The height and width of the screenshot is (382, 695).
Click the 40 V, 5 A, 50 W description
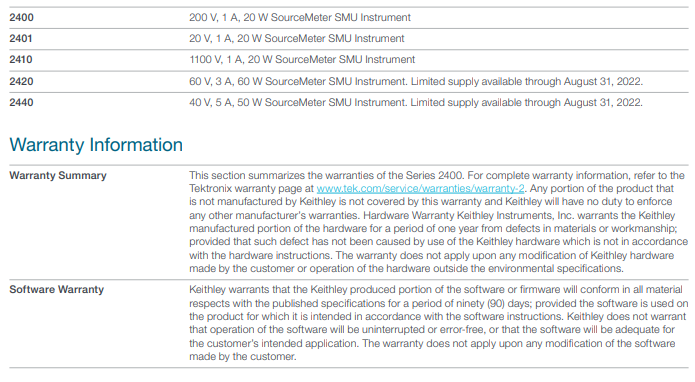click(x=416, y=102)
